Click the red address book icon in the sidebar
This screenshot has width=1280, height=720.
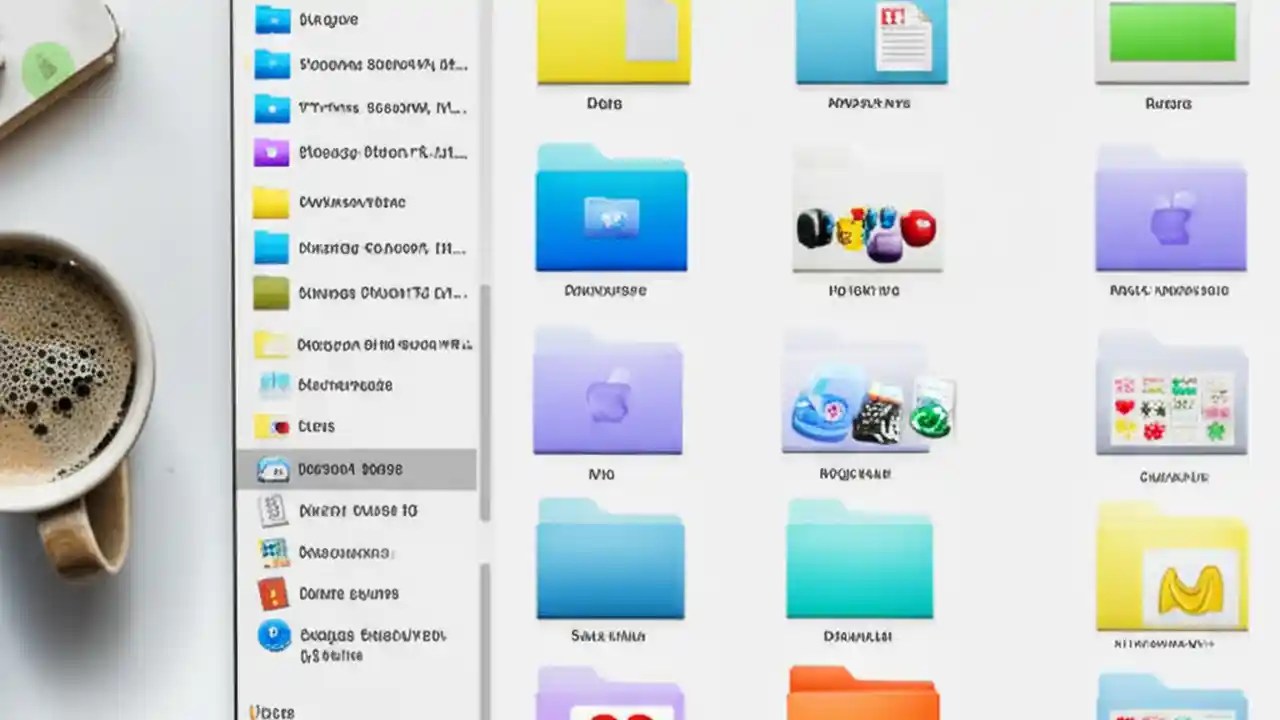272,593
